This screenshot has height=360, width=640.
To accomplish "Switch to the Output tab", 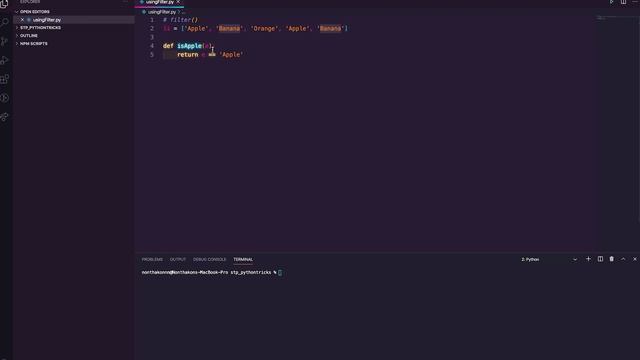I will (178, 259).
